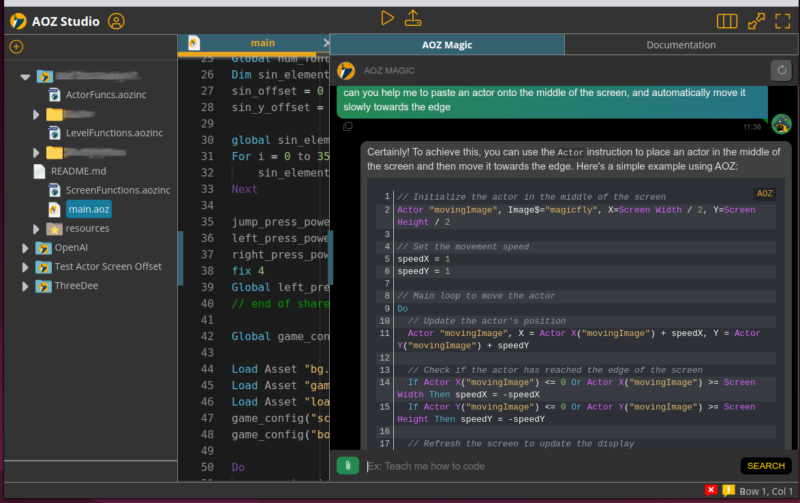Expand the Test Actor Screen Offset project
800x503 pixels.
pyautogui.click(x=24, y=267)
